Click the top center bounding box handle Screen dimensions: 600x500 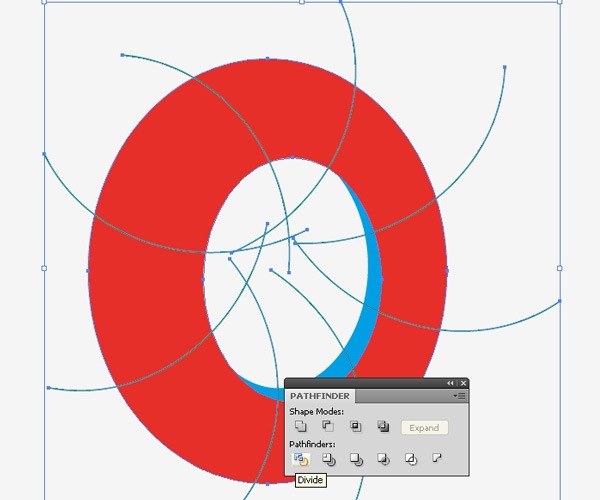pos(302,2)
